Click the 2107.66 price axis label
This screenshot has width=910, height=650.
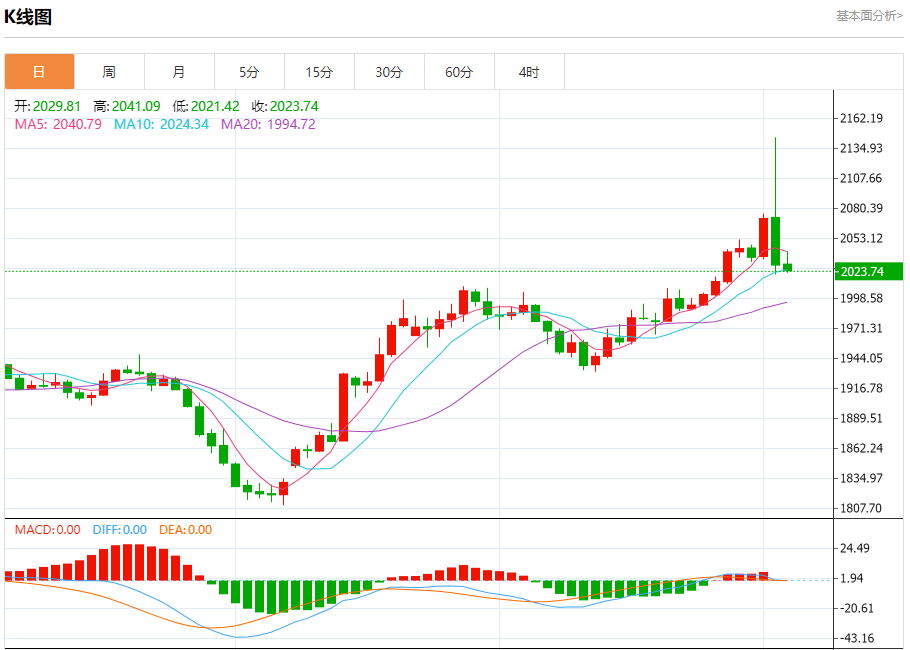[x=861, y=178]
